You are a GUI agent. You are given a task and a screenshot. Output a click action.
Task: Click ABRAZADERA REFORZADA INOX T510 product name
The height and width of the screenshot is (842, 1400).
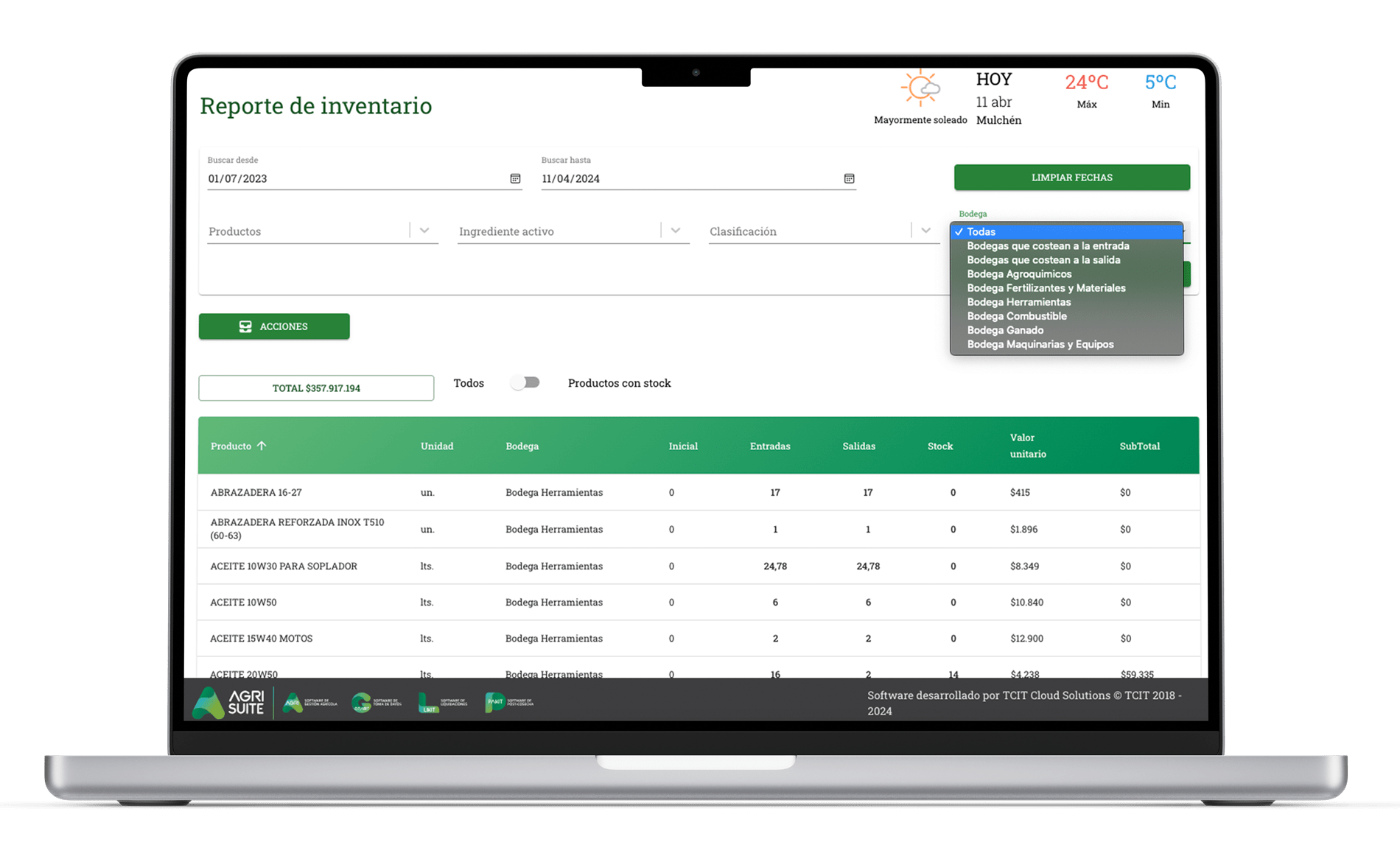point(297,528)
